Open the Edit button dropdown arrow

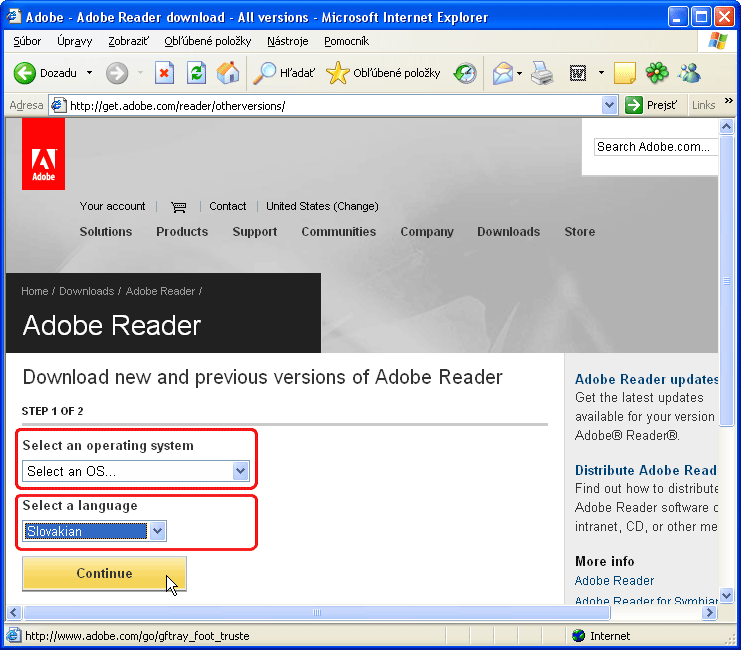click(601, 73)
